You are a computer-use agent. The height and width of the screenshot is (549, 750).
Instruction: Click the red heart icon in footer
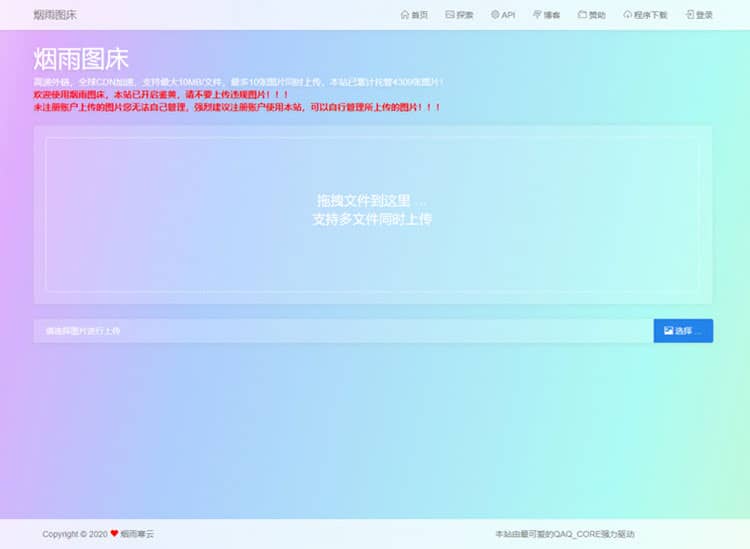(x=114, y=533)
